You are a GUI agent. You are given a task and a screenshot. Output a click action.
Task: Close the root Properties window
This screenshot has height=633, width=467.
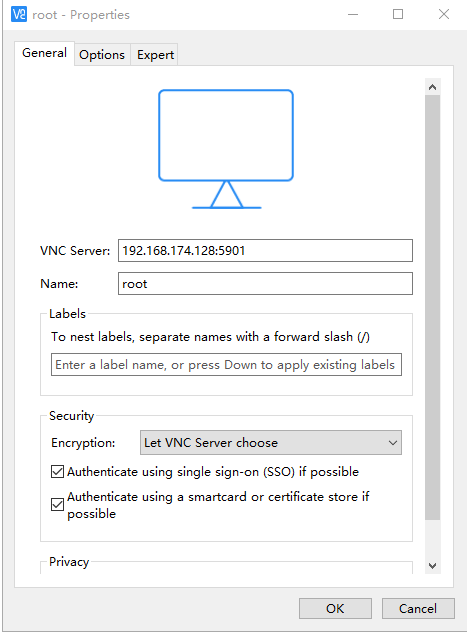(x=444, y=15)
